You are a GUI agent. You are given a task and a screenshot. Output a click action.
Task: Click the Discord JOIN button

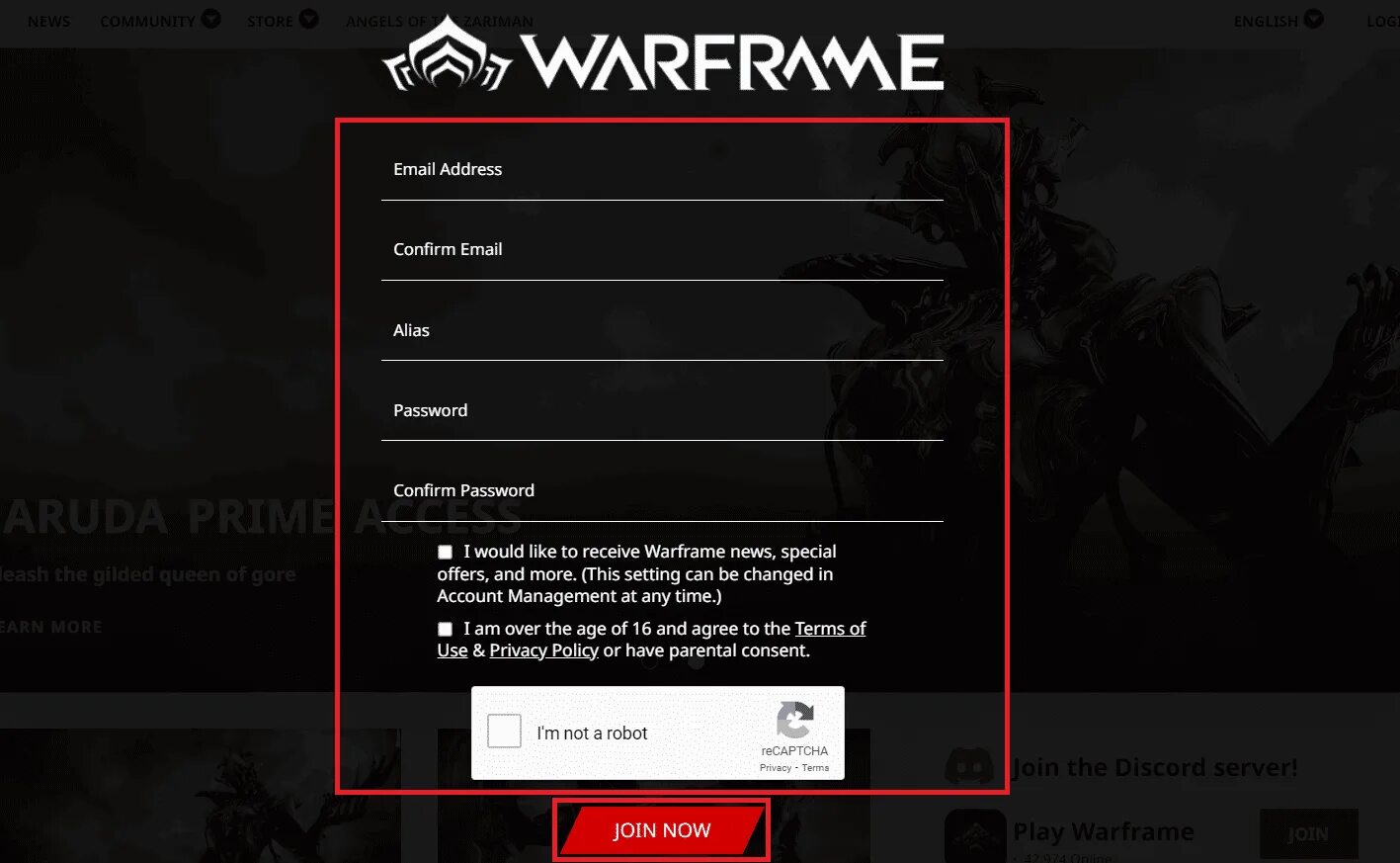(1308, 834)
